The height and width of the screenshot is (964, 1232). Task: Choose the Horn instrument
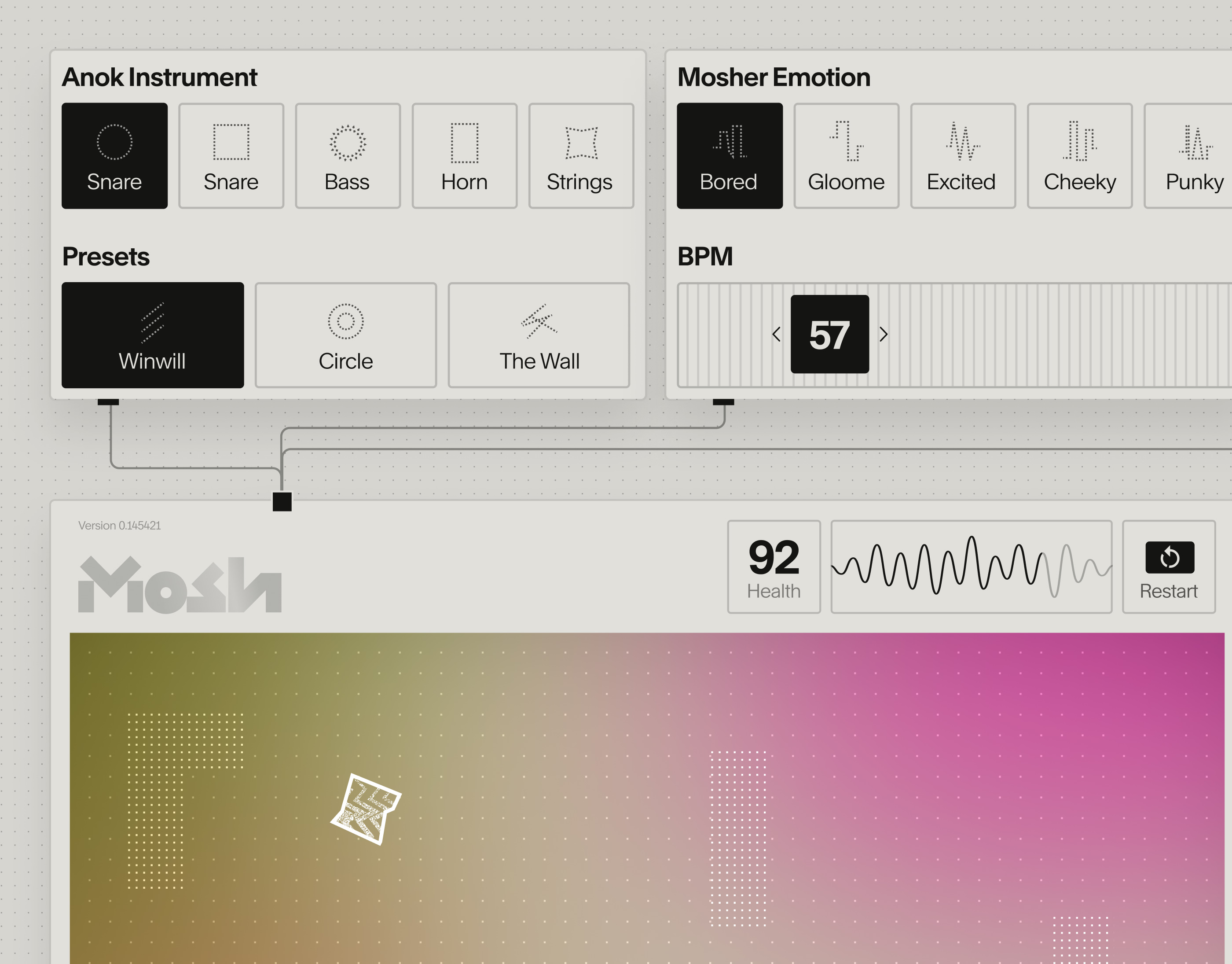464,155
